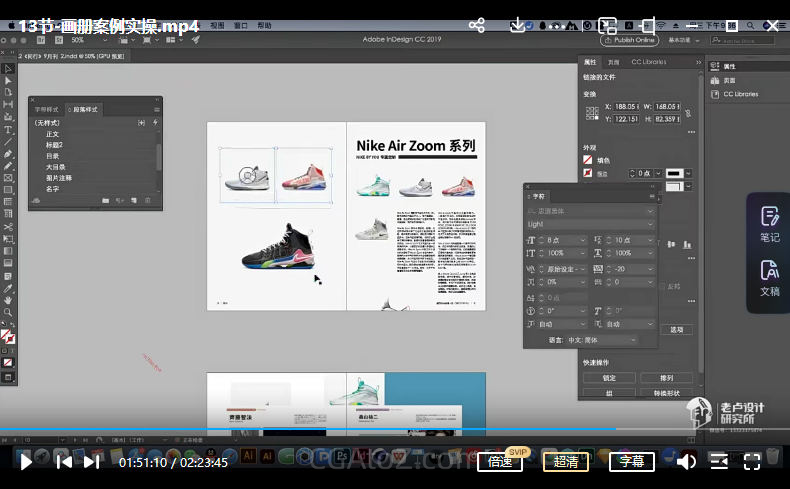The image size is (790, 489).
Task: Skip to next video
Action: 92,461
